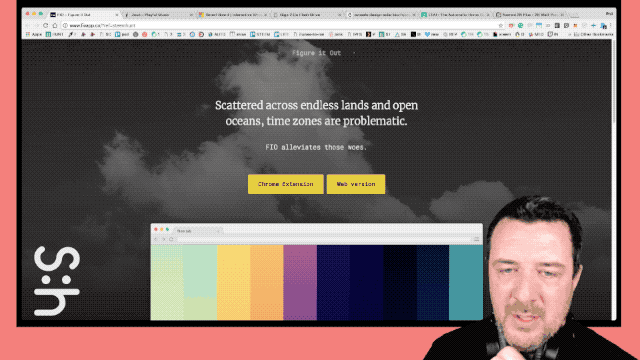
Task: Click the site info icon before the URL
Action: pyautogui.click(x=65, y=25)
